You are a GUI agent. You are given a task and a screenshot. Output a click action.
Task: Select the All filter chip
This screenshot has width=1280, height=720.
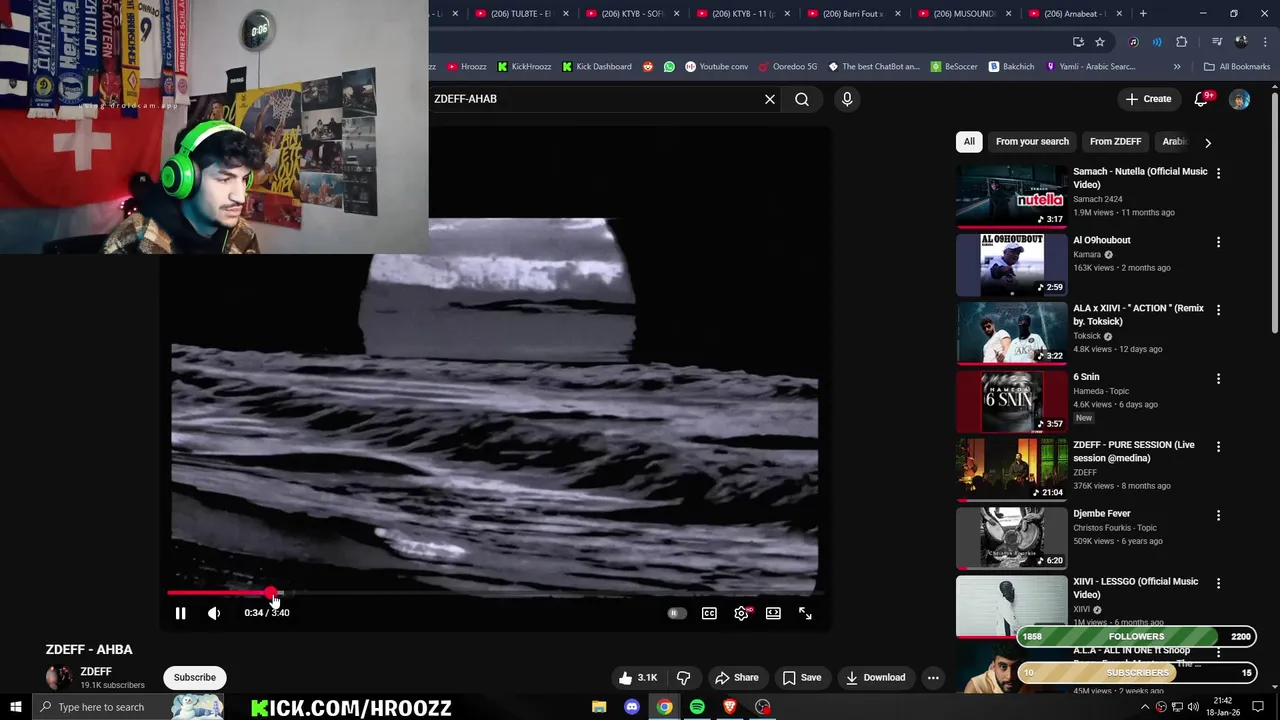tap(969, 141)
